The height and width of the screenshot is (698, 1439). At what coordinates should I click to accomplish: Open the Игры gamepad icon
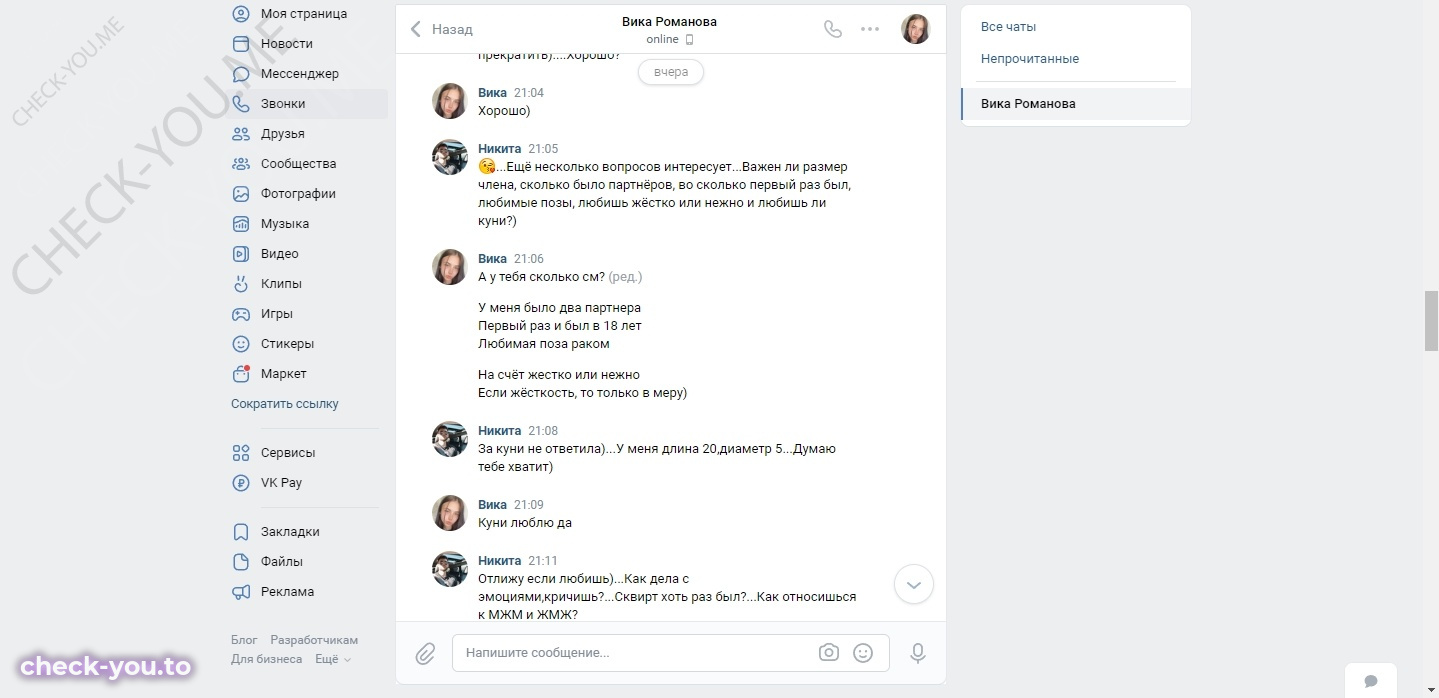[x=241, y=314]
